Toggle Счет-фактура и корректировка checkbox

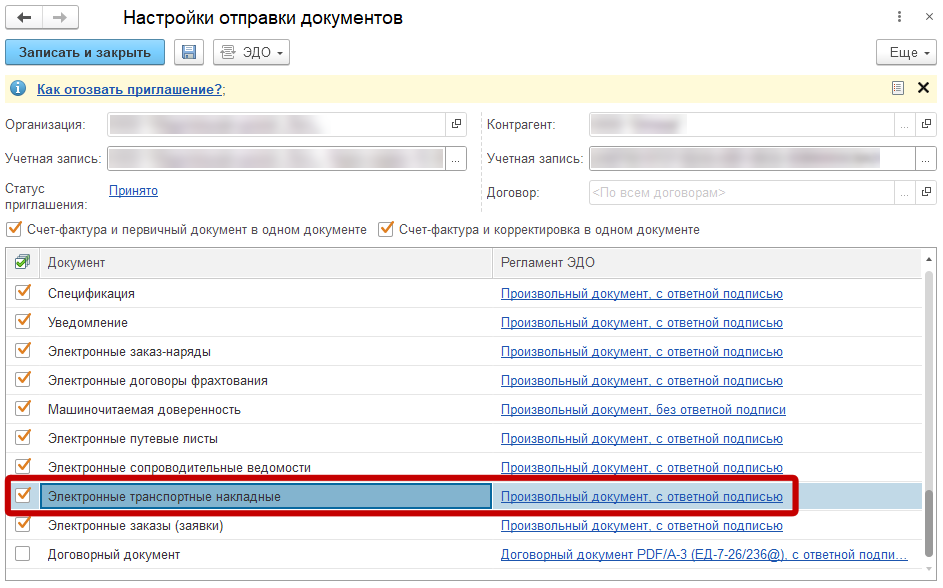(x=385, y=229)
